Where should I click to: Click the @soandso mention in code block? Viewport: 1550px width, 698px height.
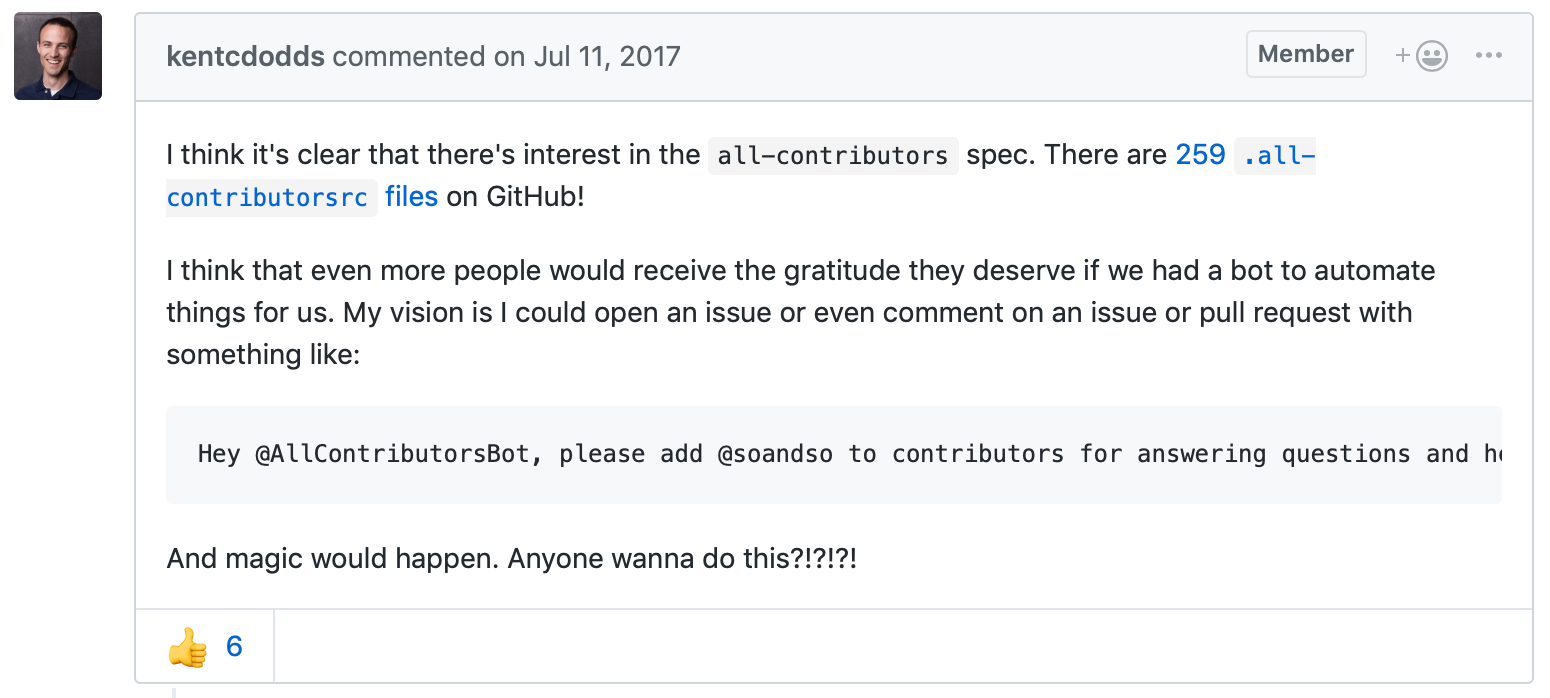pyautogui.click(x=775, y=454)
